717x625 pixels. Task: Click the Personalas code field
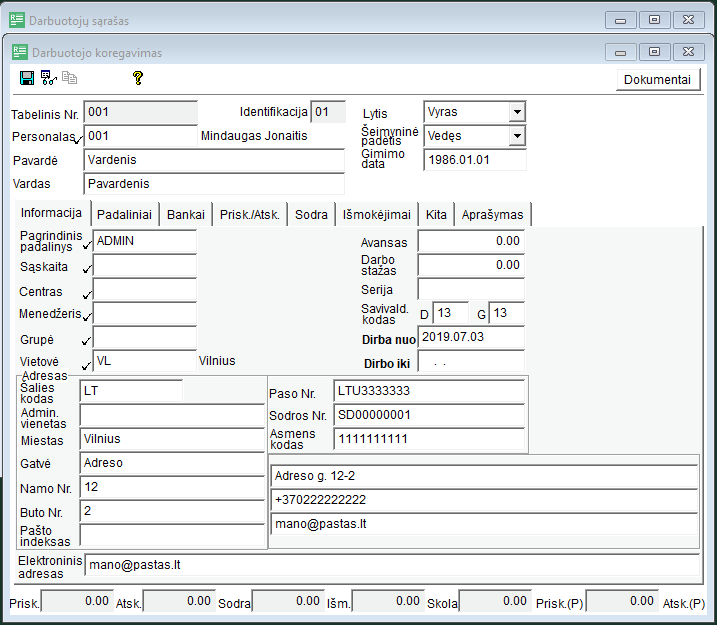pos(141,136)
